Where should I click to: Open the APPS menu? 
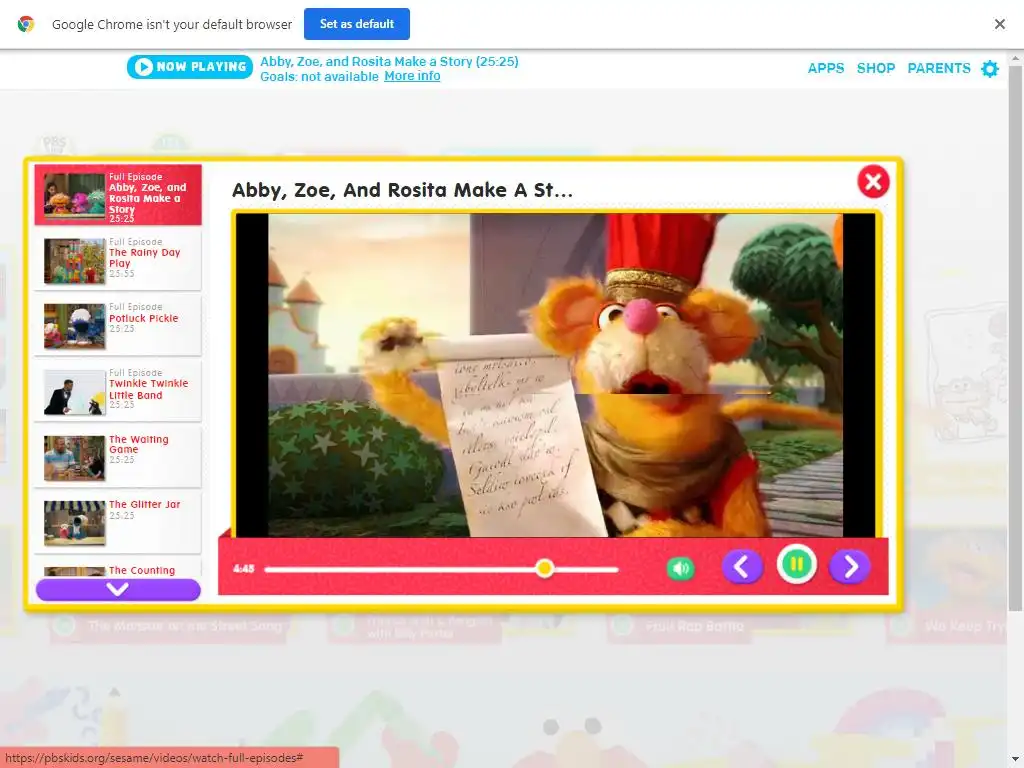825,68
